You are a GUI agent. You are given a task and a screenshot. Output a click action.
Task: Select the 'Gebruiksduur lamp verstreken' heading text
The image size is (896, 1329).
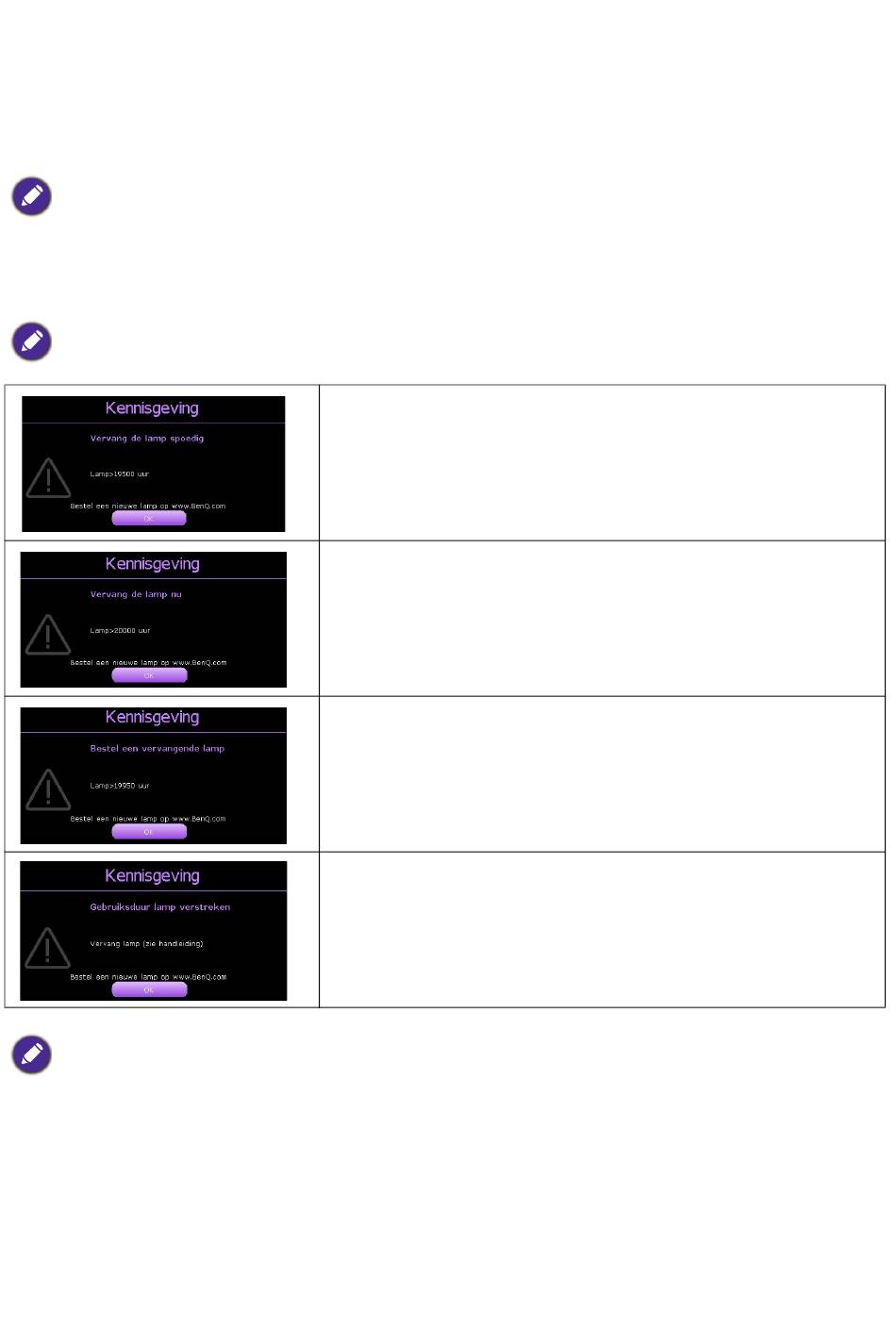click(160, 907)
